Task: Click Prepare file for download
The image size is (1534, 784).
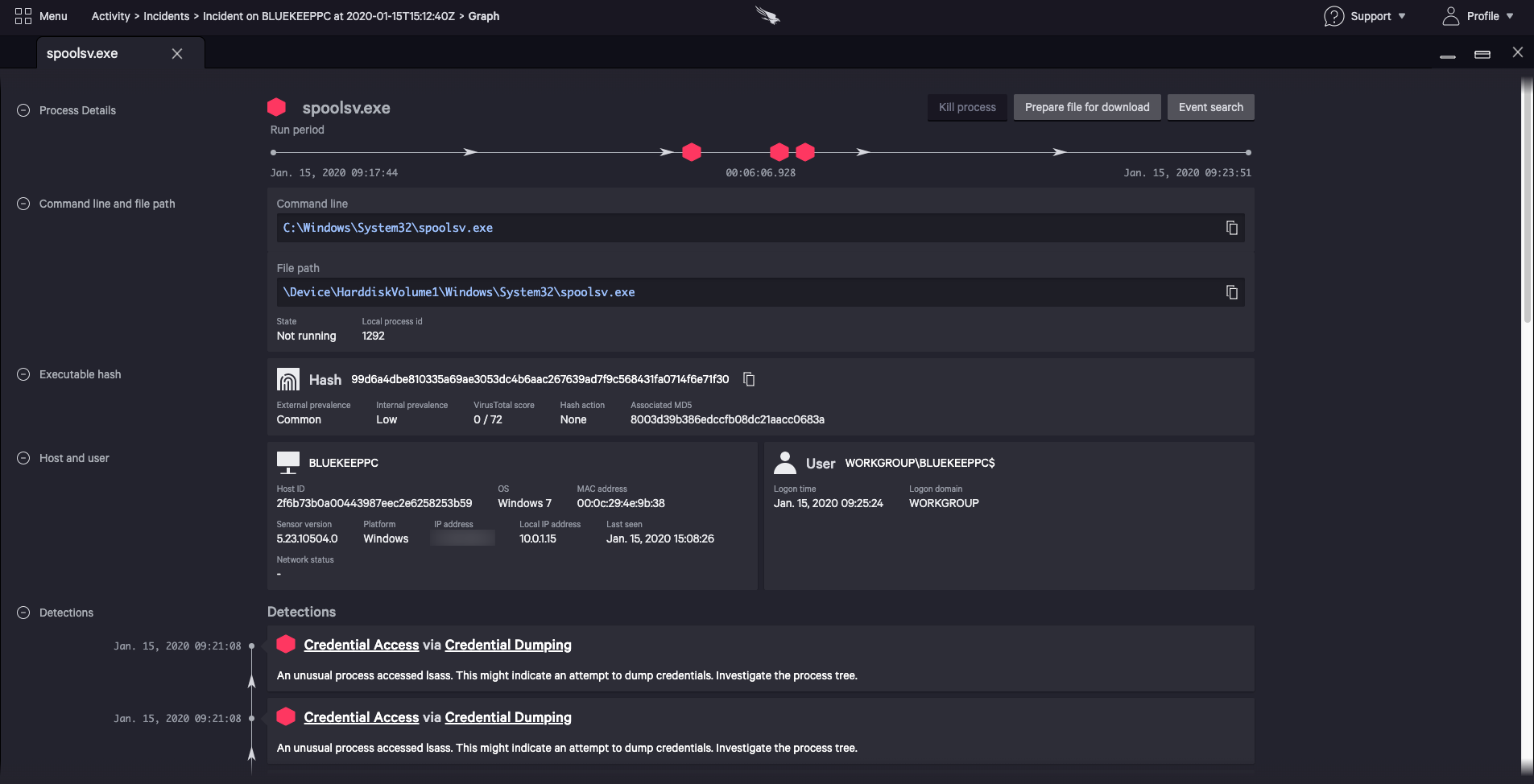Action: tap(1086, 107)
